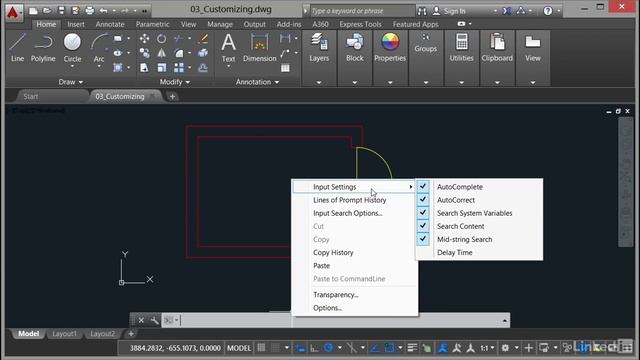The image size is (640, 360).
Task: Toggle the MODEL space button in status bar
Action: click(x=239, y=348)
